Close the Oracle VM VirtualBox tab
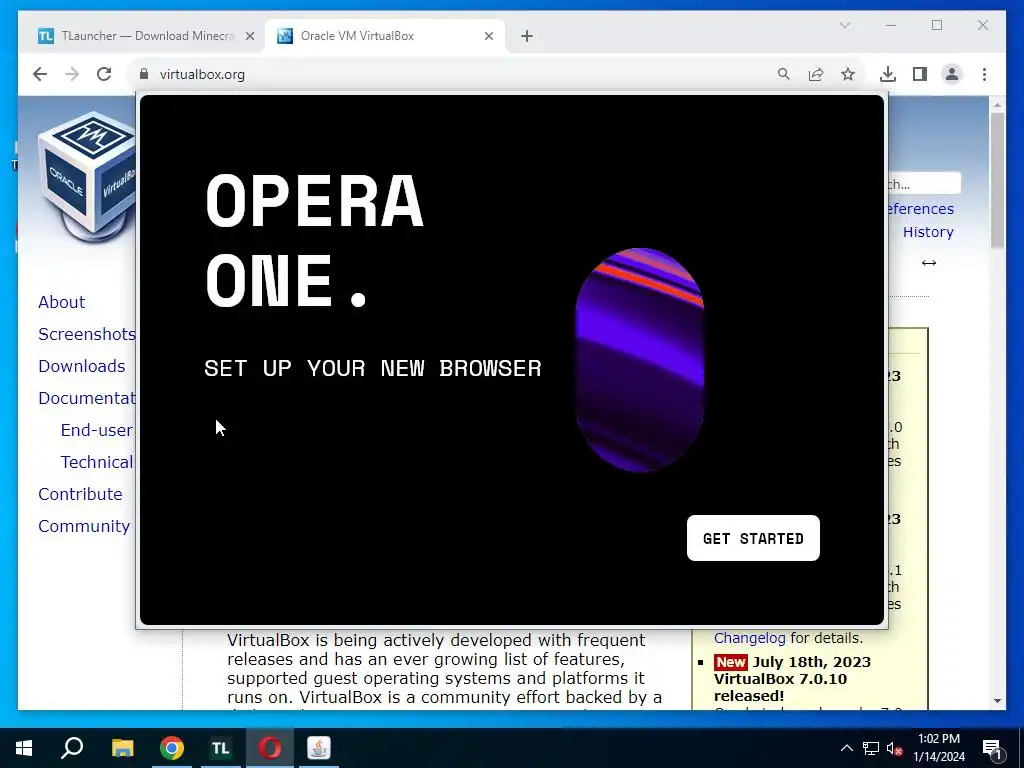 tap(488, 36)
